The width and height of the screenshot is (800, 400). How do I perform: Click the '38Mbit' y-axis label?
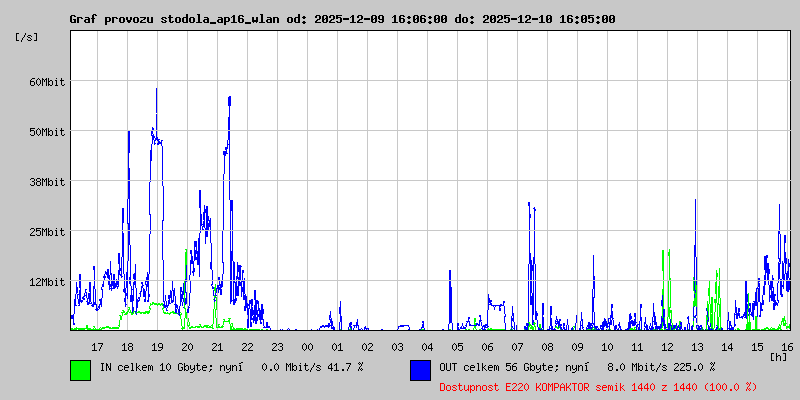coord(47,182)
